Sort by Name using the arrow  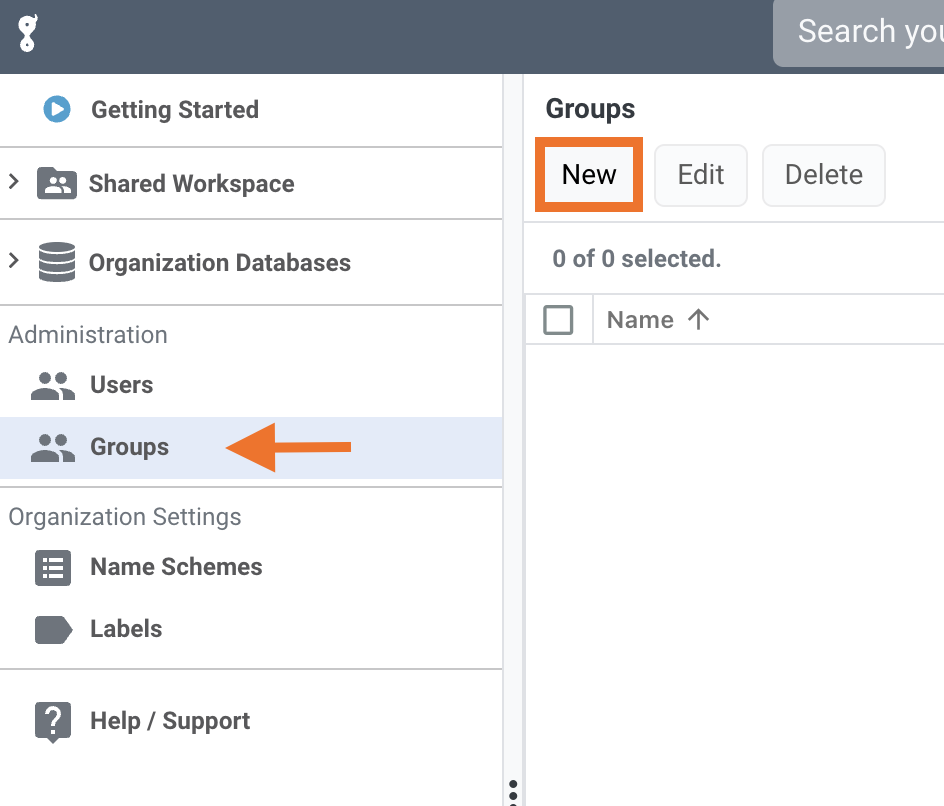point(698,320)
